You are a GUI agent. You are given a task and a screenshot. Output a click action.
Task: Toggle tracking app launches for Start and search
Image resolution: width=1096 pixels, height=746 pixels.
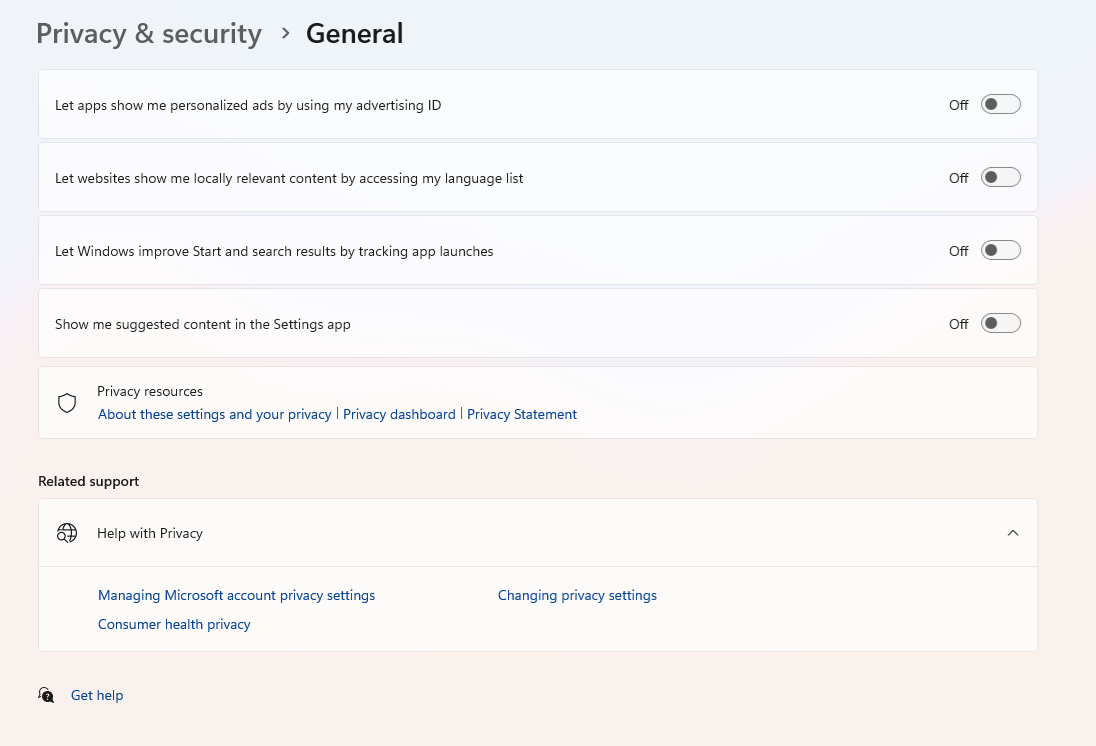click(1000, 250)
